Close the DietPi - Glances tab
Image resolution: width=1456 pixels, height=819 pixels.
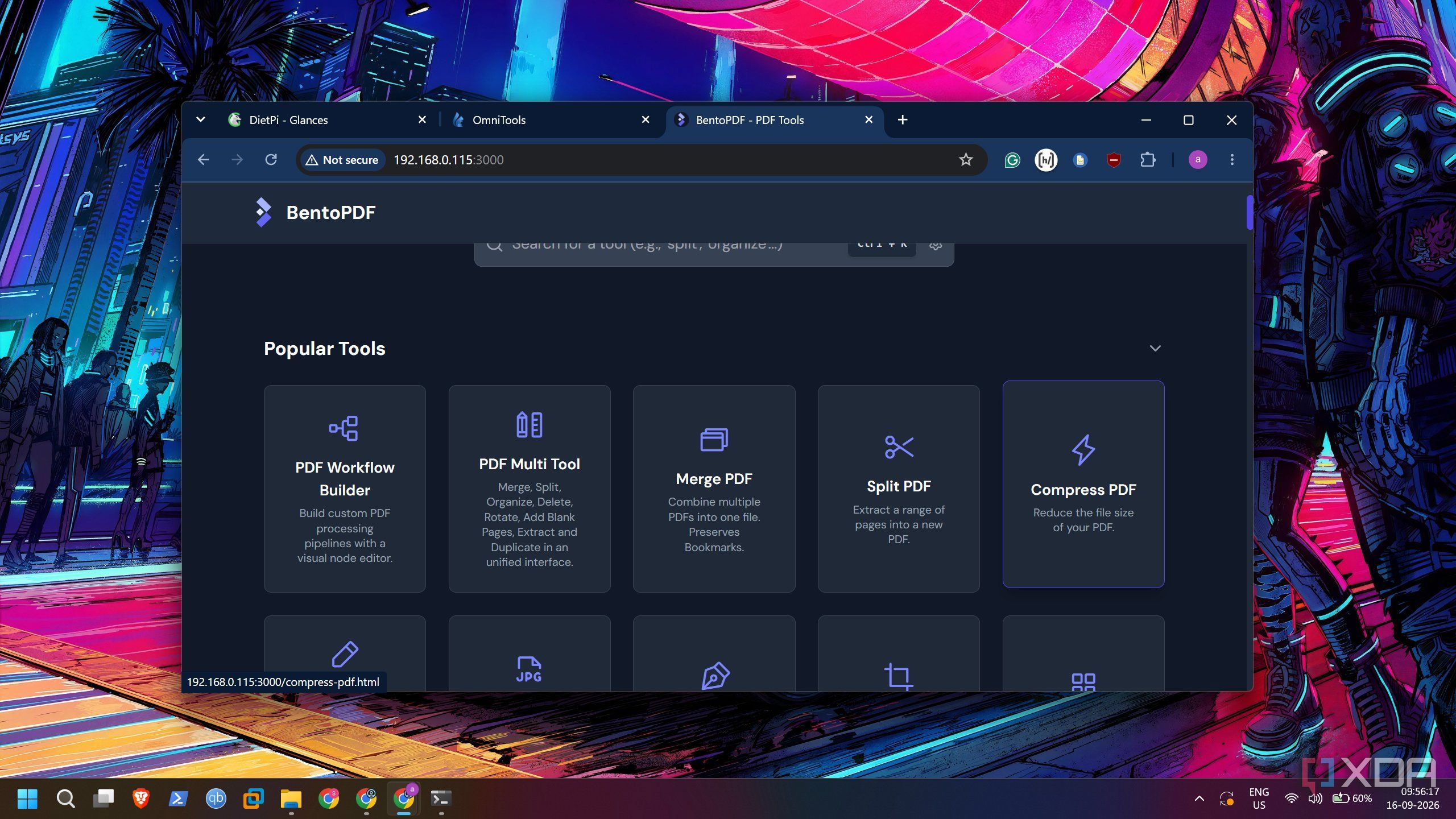click(x=422, y=119)
